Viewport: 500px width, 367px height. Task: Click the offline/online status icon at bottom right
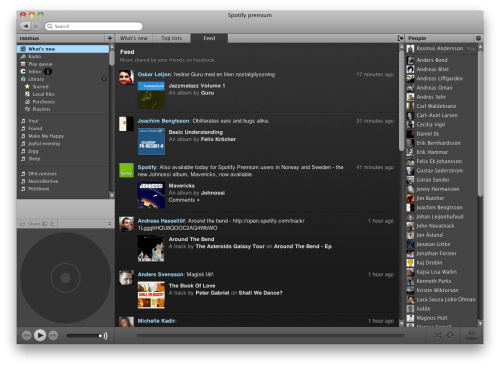click(x=471, y=335)
